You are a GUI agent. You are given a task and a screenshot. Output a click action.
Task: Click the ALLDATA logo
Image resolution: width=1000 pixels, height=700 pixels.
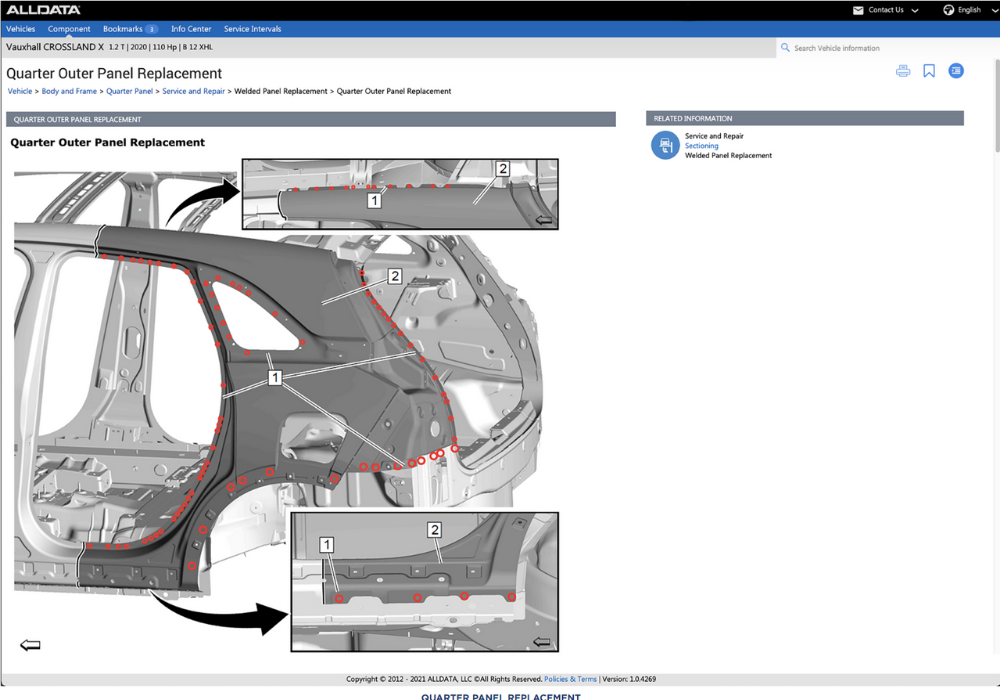pos(43,10)
